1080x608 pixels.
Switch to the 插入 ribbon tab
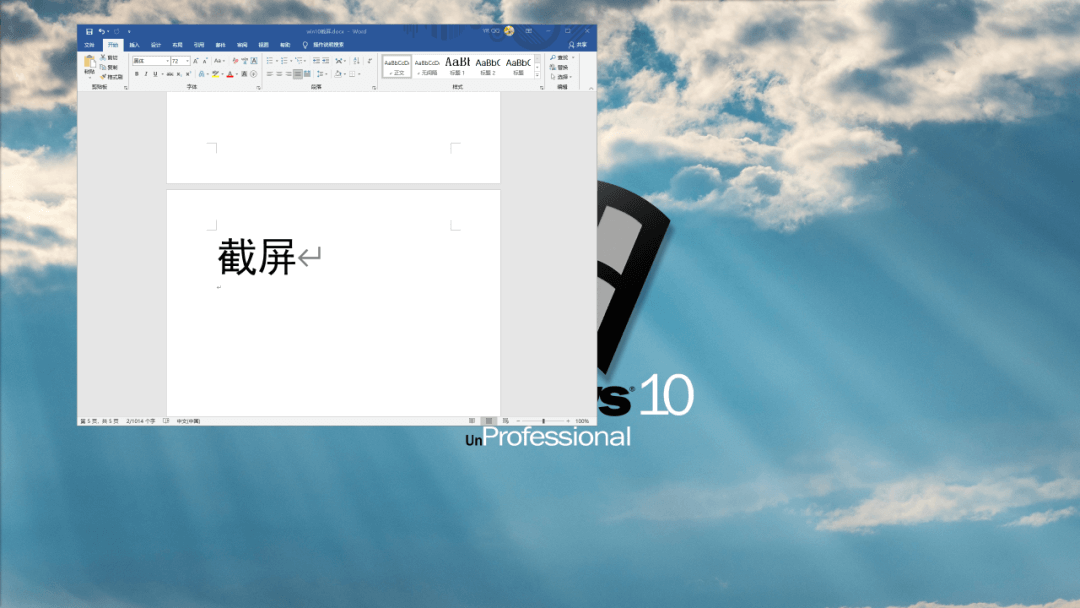click(x=133, y=45)
